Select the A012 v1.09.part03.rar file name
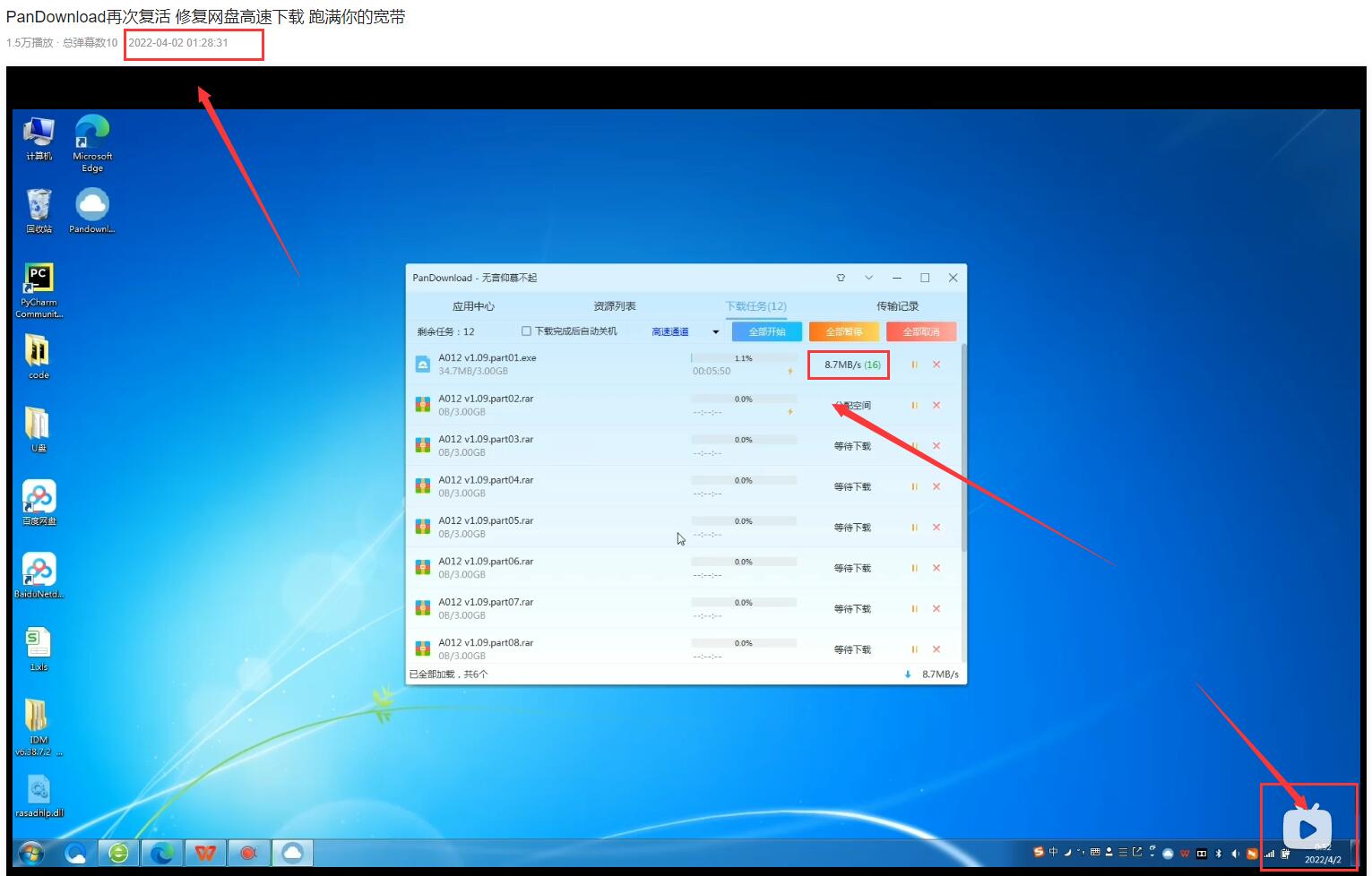The image size is (1372, 876). click(486, 440)
